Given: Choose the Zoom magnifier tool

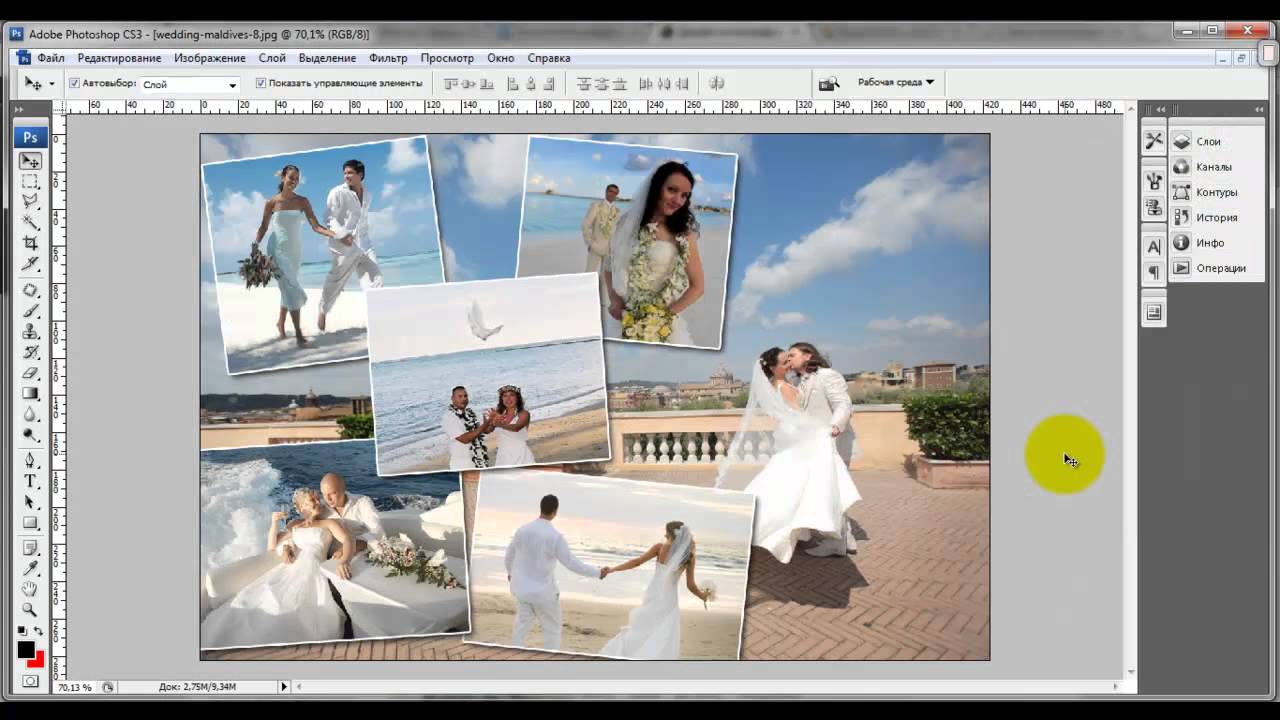Looking at the screenshot, I should pos(31,610).
